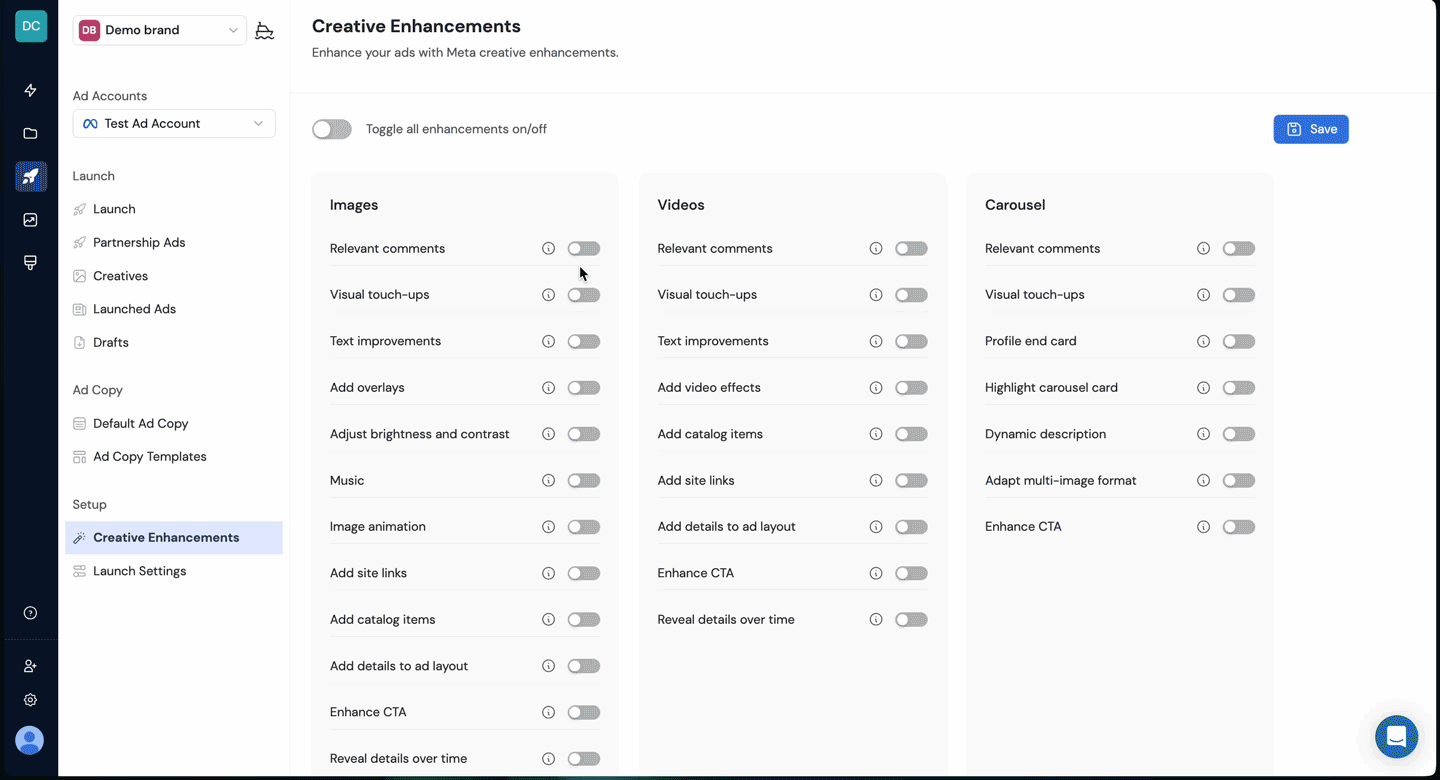Click info icon for Highlight carousel card
This screenshot has width=1440, height=780.
(1203, 388)
